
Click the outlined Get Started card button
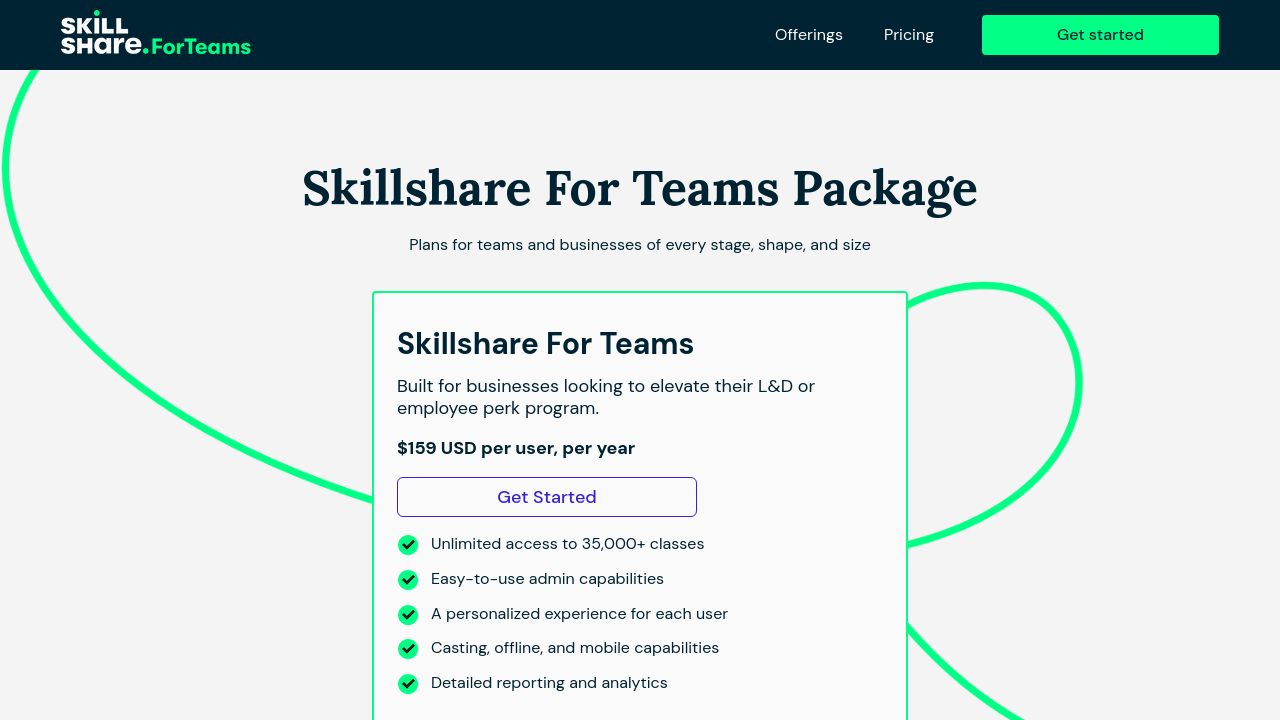click(x=547, y=497)
